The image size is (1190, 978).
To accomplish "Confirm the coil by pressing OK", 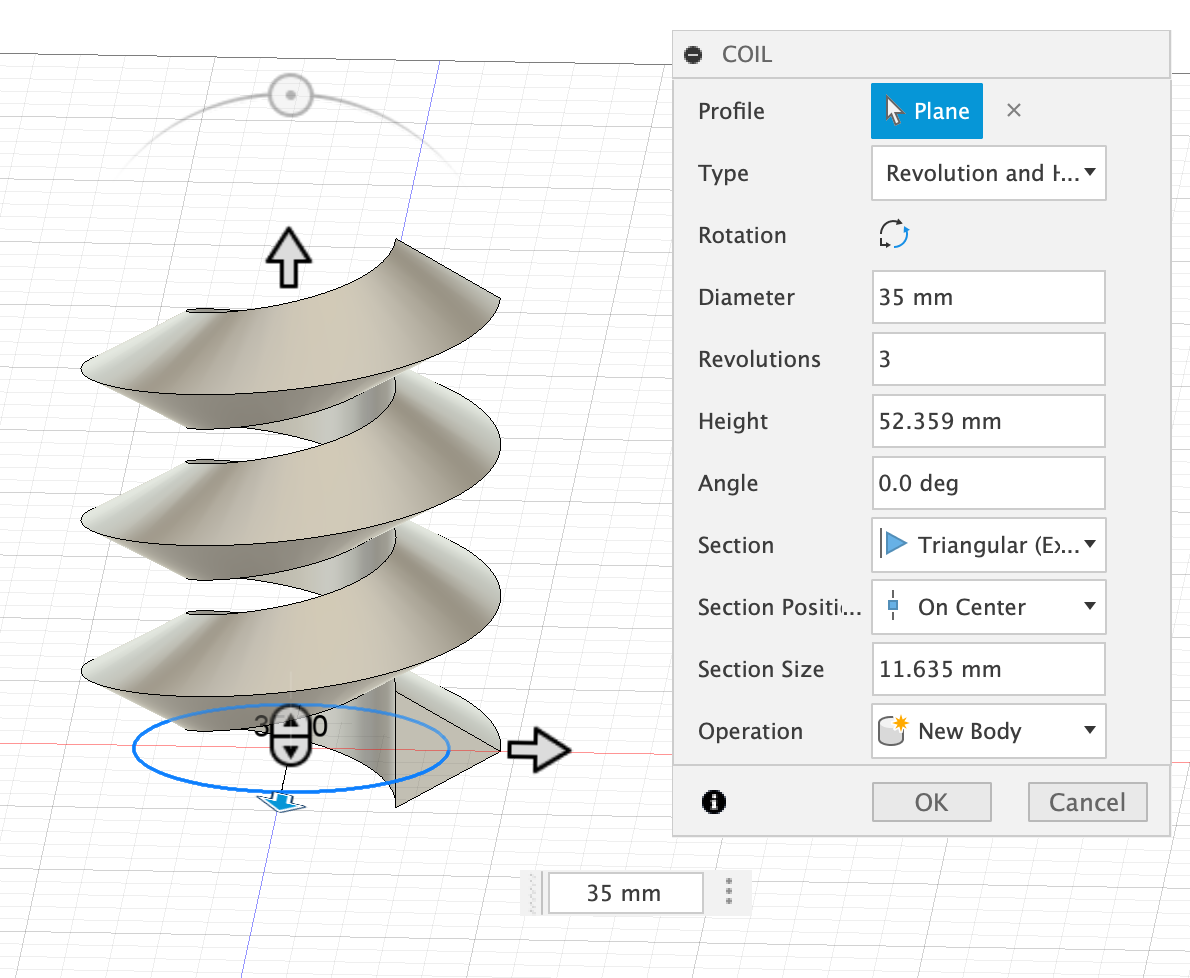I will tap(931, 801).
